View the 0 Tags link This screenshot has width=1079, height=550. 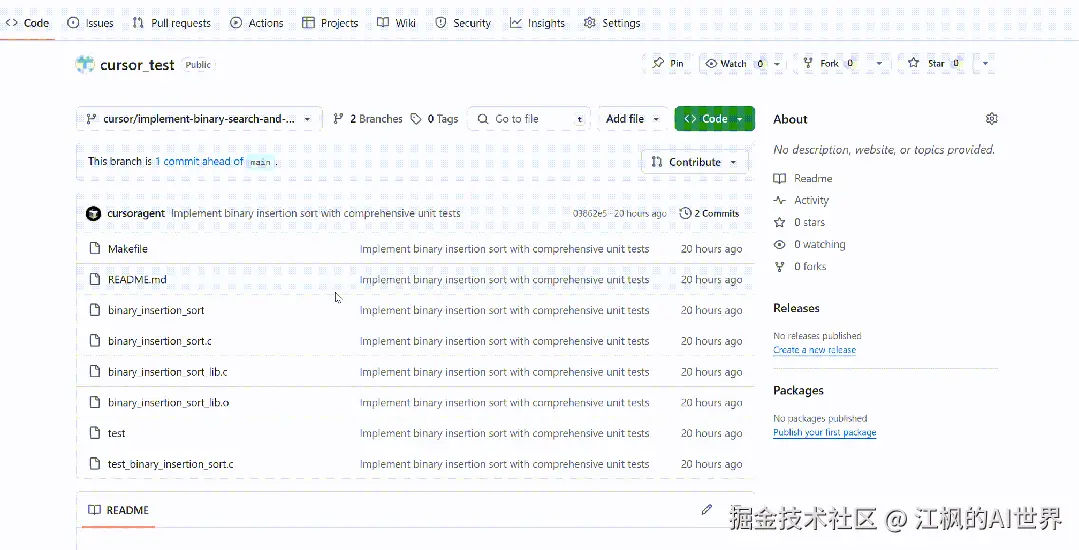click(434, 119)
